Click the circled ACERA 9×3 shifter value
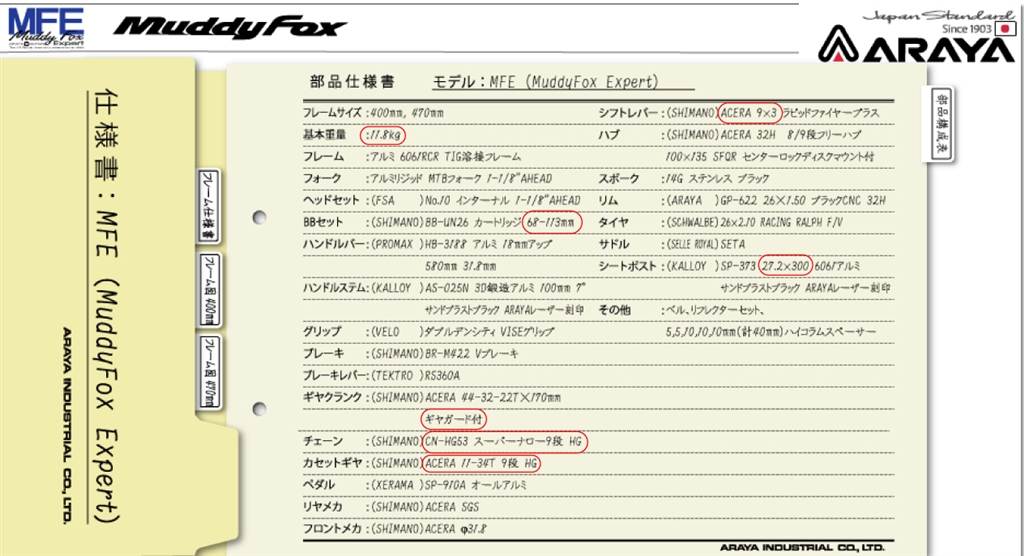This screenshot has height=556, width=1024. click(750, 113)
